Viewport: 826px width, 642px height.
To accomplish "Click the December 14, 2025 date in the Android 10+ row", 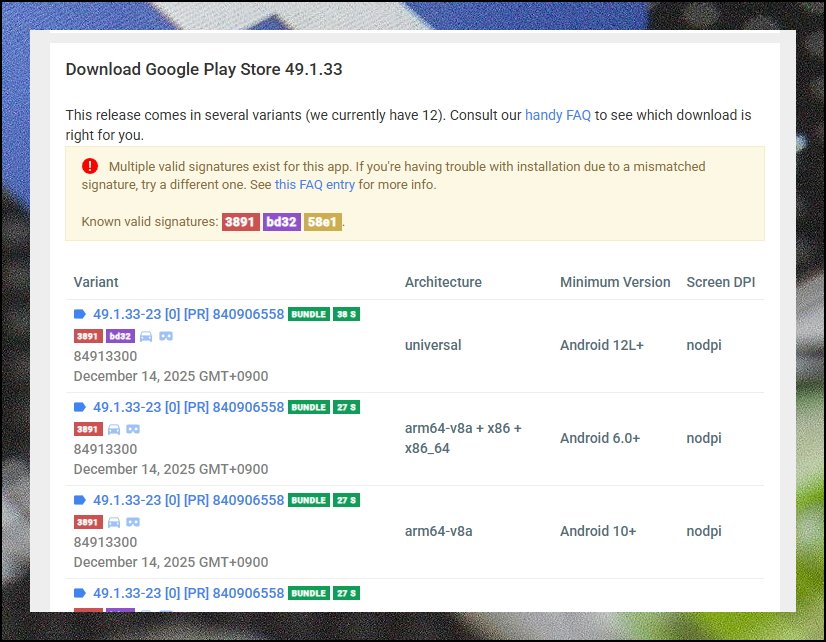I will (171, 562).
